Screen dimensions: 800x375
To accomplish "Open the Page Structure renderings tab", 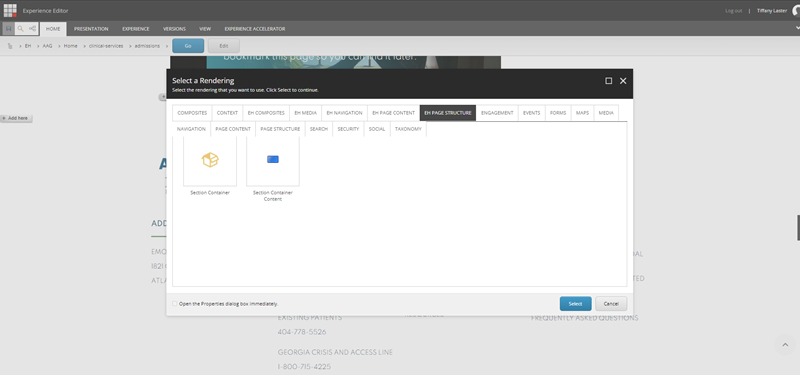I will pyautogui.click(x=280, y=129).
